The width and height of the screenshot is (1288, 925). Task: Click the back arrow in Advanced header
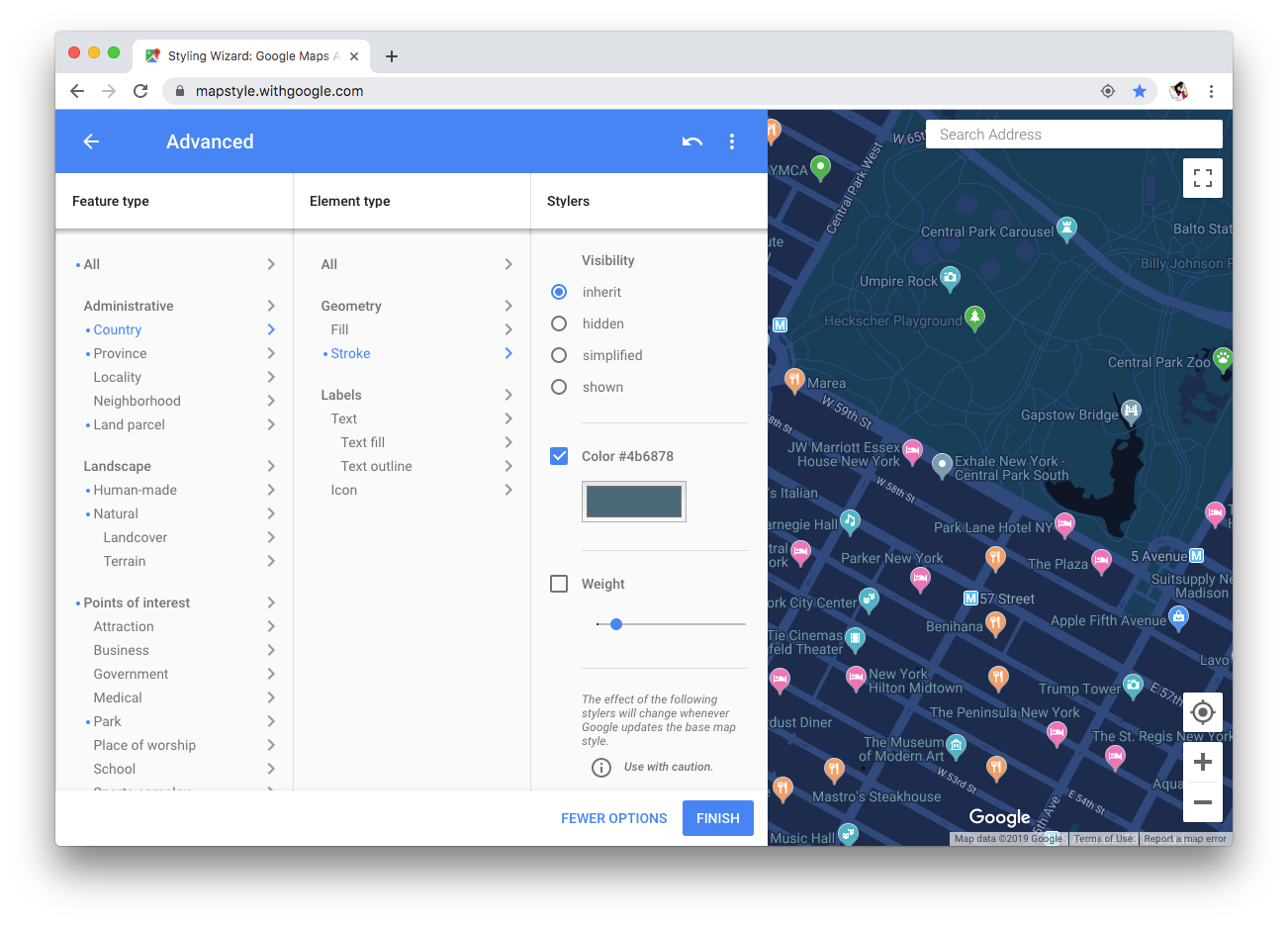click(x=91, y=141)
